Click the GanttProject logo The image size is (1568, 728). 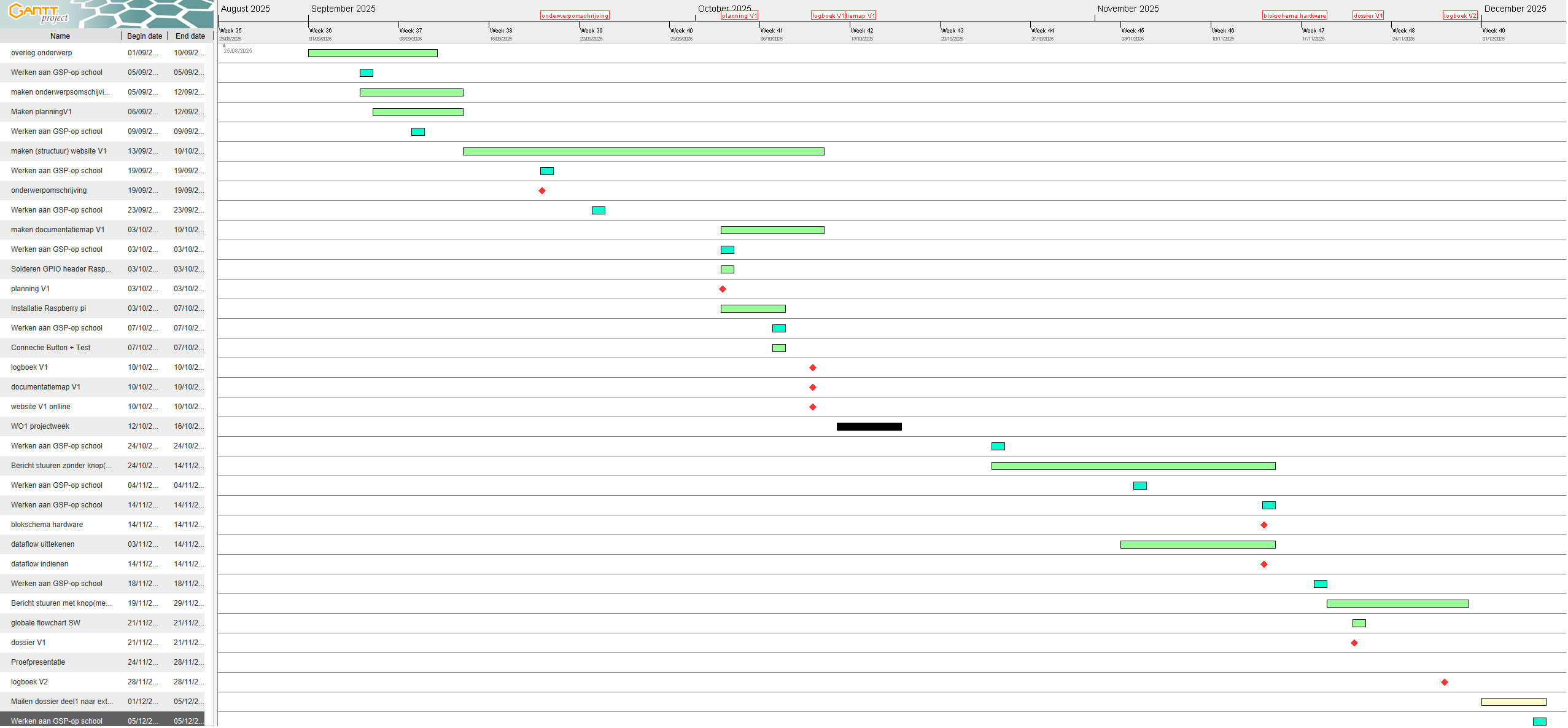pos(38,12)
